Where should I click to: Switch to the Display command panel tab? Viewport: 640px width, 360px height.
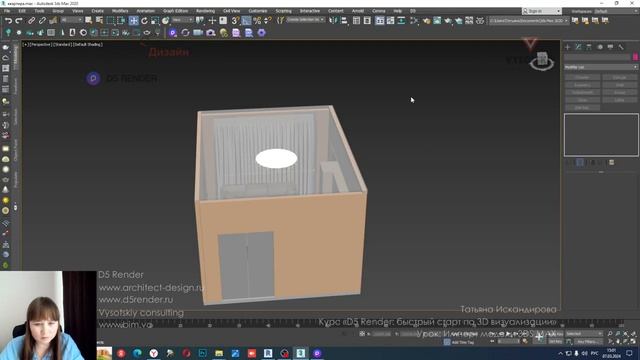click(610, 47)
